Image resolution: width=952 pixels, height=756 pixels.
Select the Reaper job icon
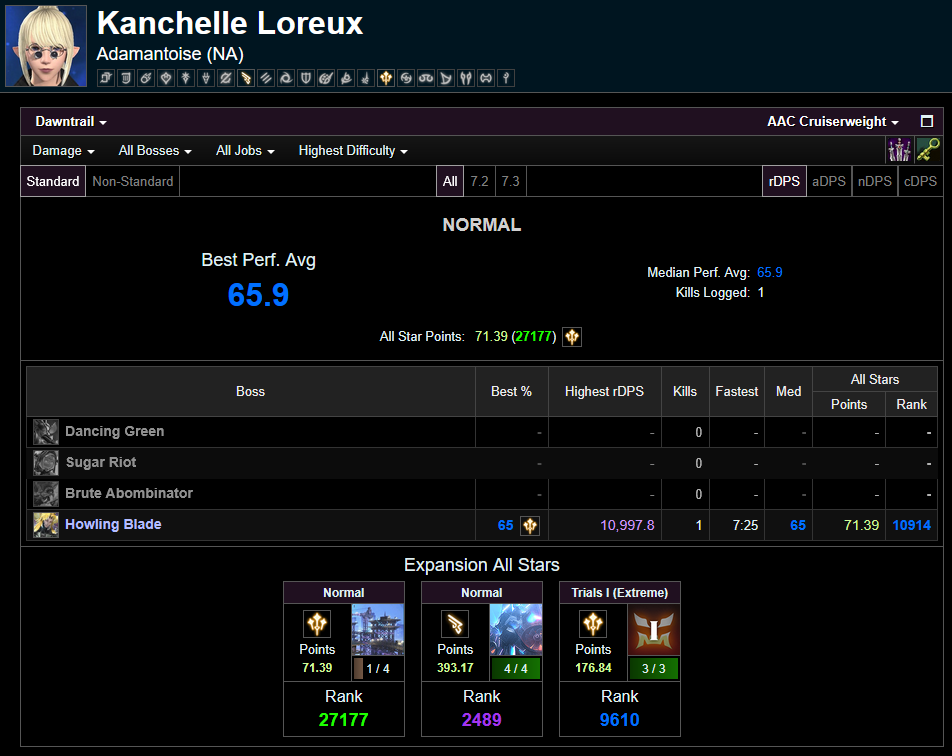pyautogui.click(x=347, y=78)
